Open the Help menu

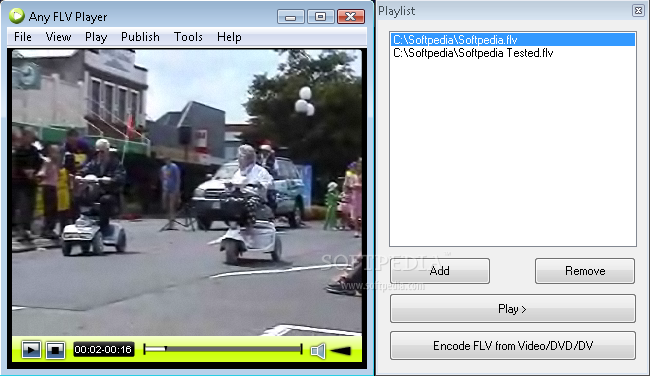pyautogui.click(x=229, y=37)
